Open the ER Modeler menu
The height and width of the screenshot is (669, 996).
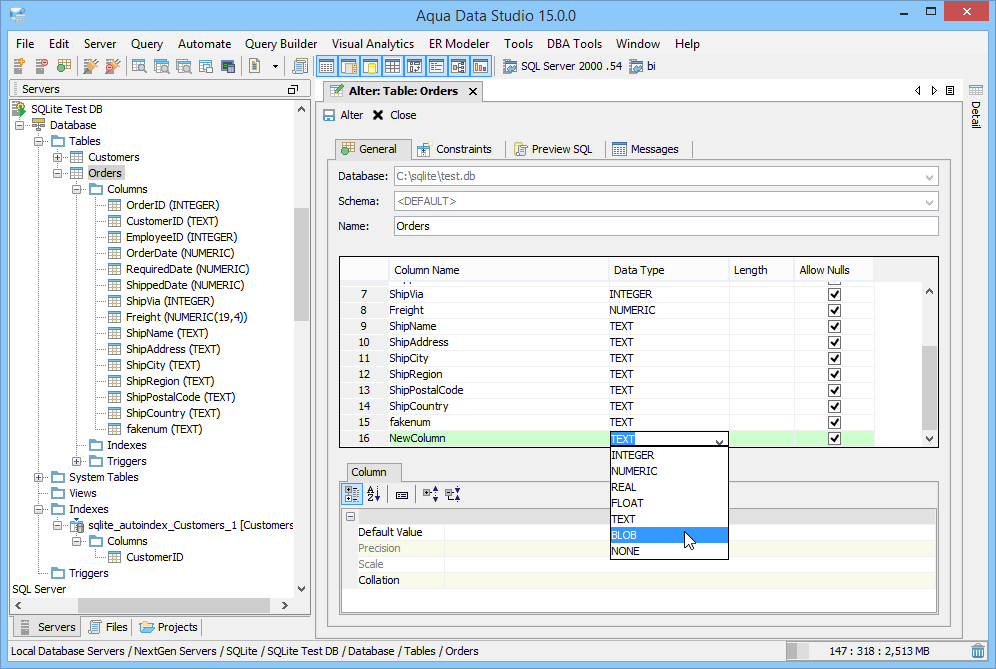click(x=459, y=44)
